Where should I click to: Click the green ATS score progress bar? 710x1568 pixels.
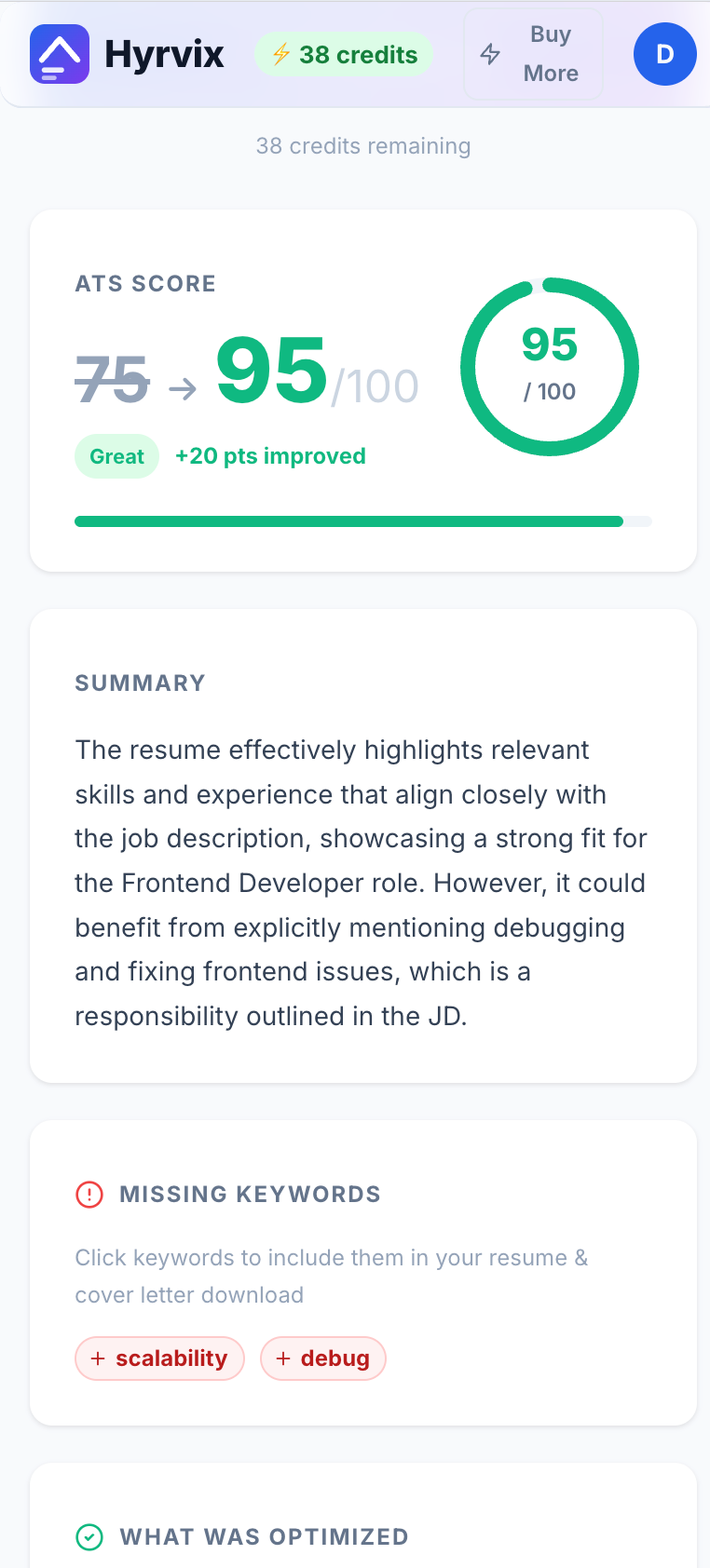pyautogui.click(x=348, y=521)
